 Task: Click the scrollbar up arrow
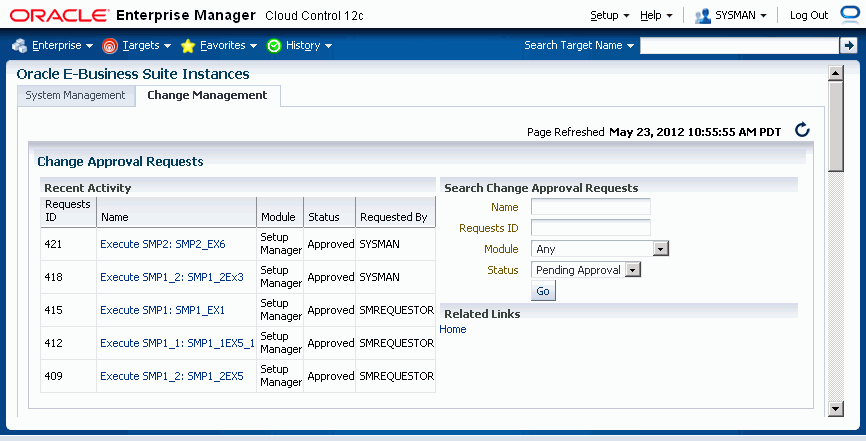coord(836,73)
